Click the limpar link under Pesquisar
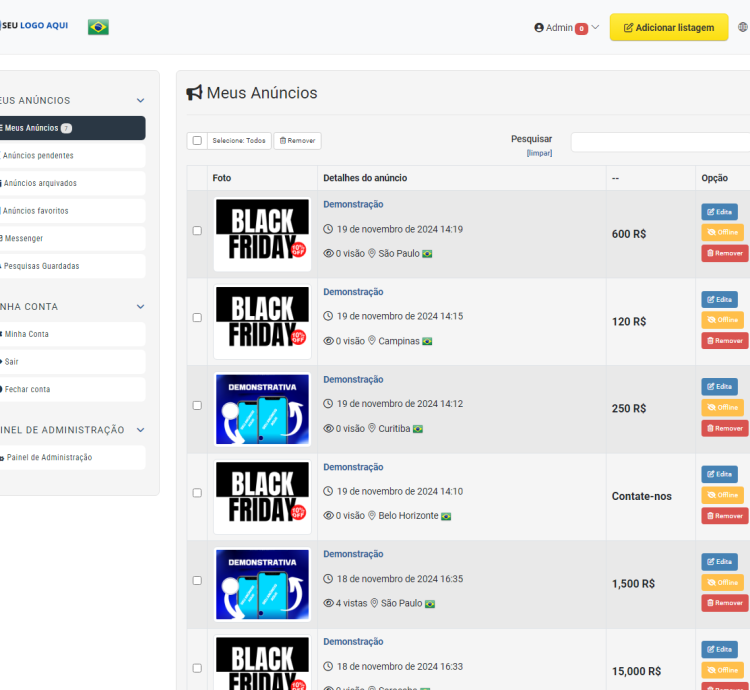This screenshot has width=750, height=690. tap(539, 153)
